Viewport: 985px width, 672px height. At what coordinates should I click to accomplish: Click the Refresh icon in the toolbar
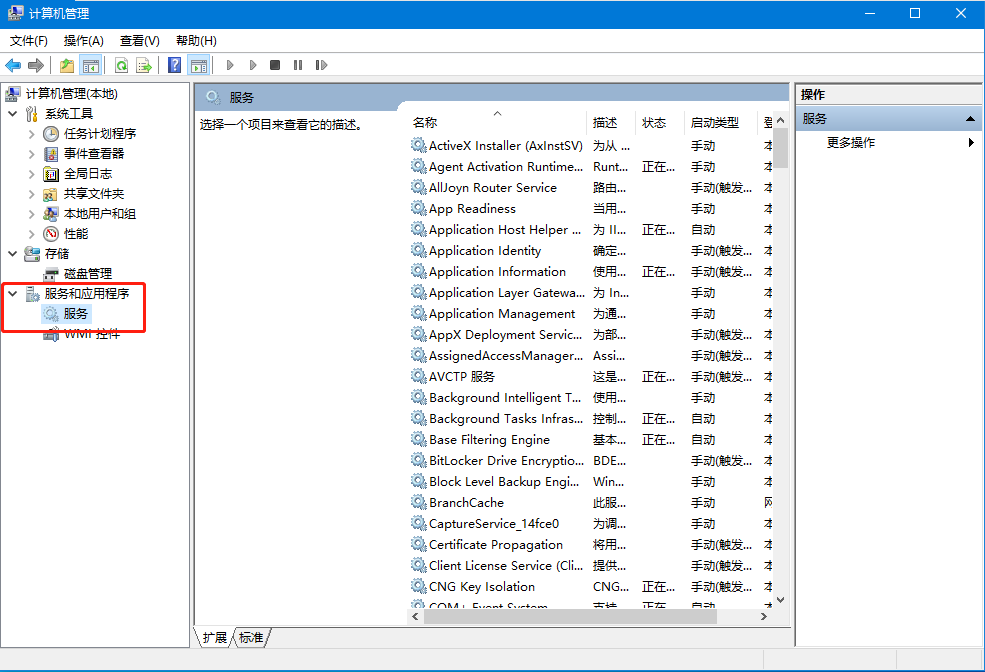coord(121,64)
